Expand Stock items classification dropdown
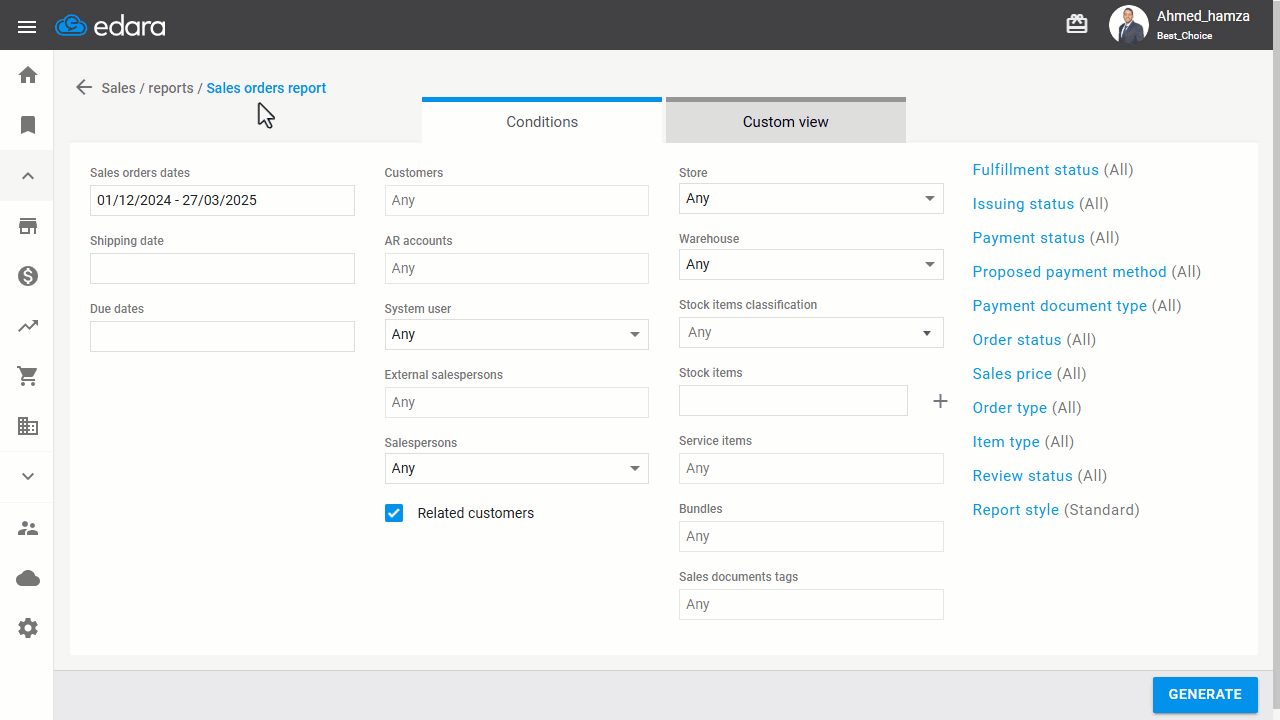1280x720 pixels. pos(811,333)
